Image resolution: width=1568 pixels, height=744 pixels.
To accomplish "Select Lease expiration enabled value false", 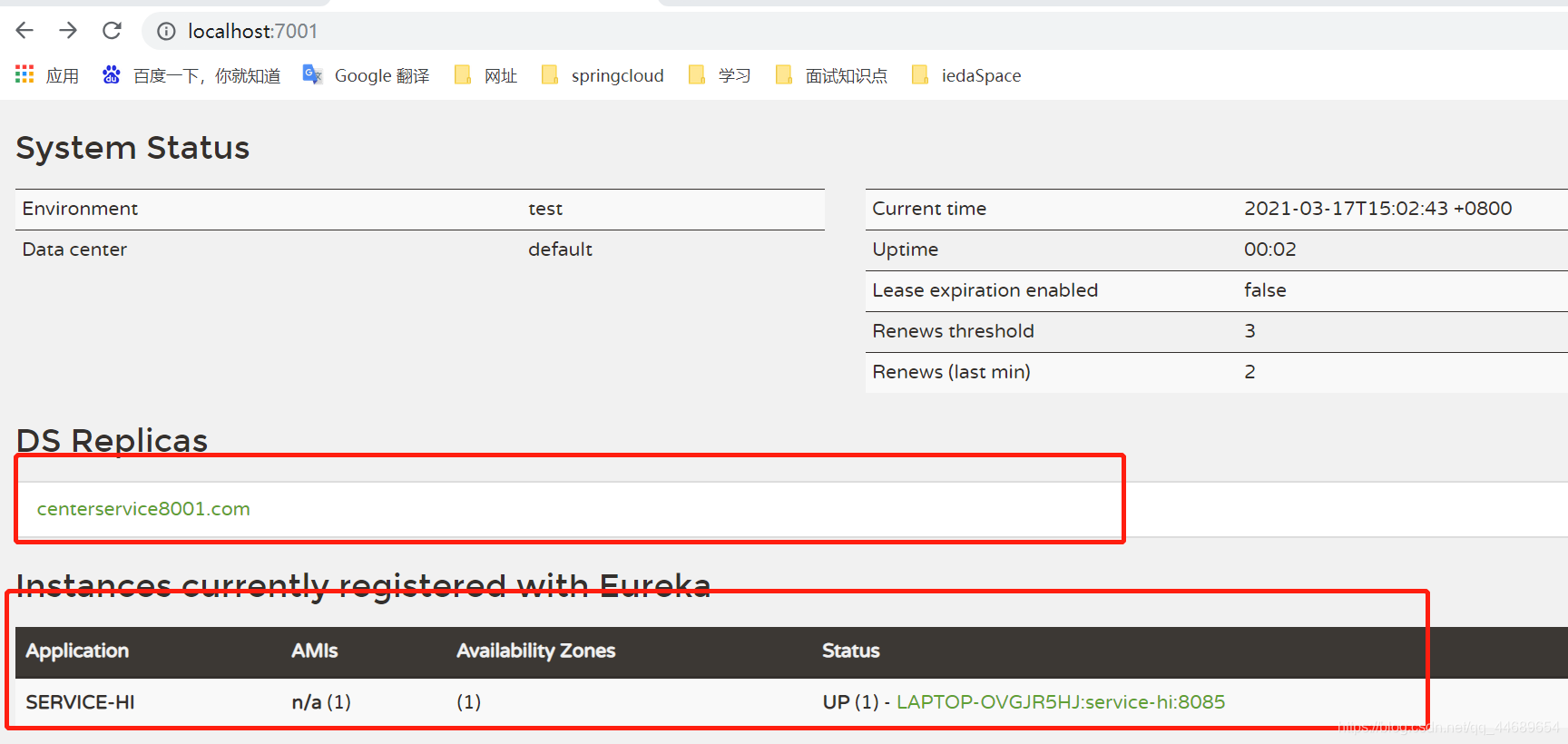I will point(1265,290).
